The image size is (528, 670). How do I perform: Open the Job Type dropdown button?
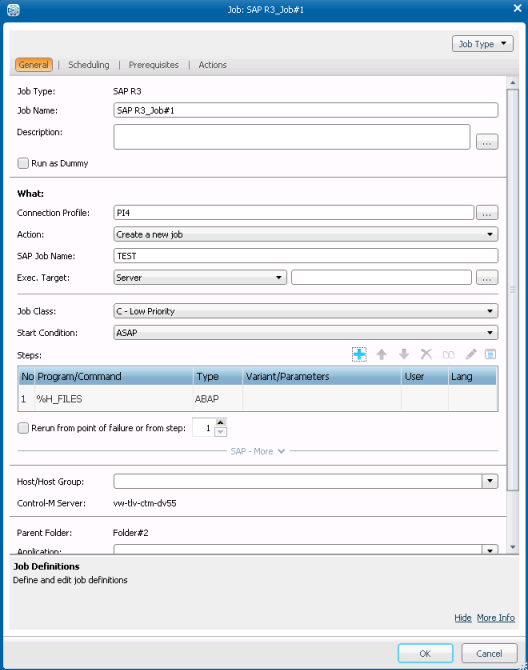tap(483, 44)
